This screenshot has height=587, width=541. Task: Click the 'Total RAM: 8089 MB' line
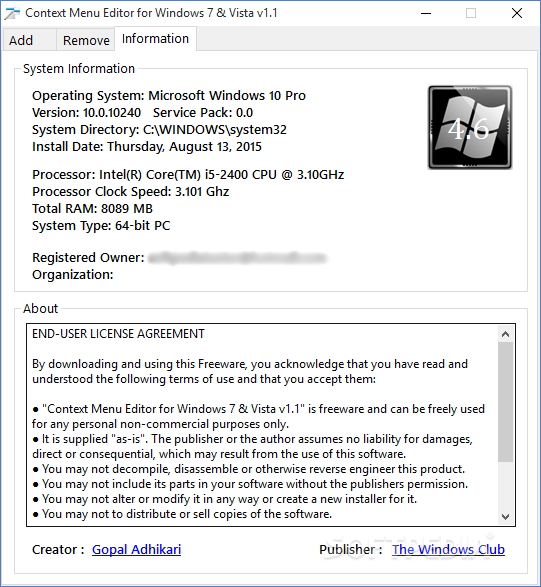point(92,209)
